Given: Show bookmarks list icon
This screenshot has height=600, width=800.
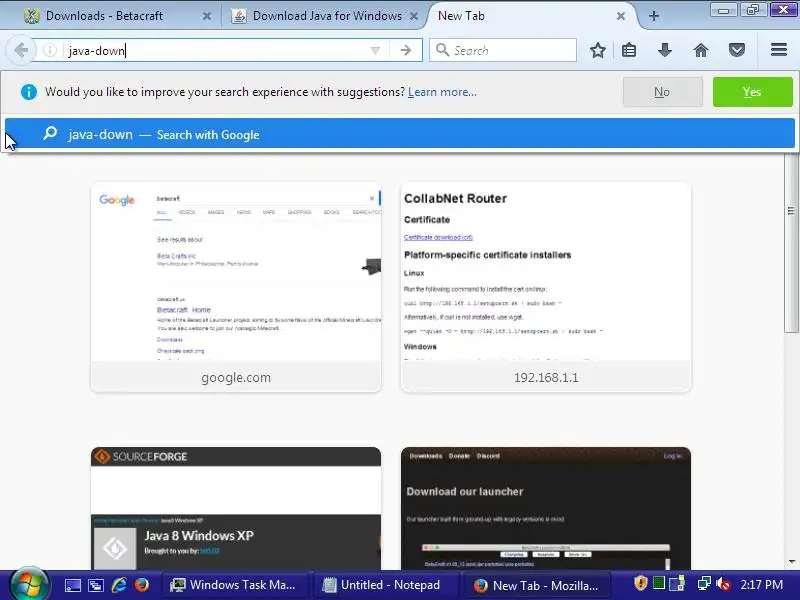Looking at the screenshot, I should [629, 50].
